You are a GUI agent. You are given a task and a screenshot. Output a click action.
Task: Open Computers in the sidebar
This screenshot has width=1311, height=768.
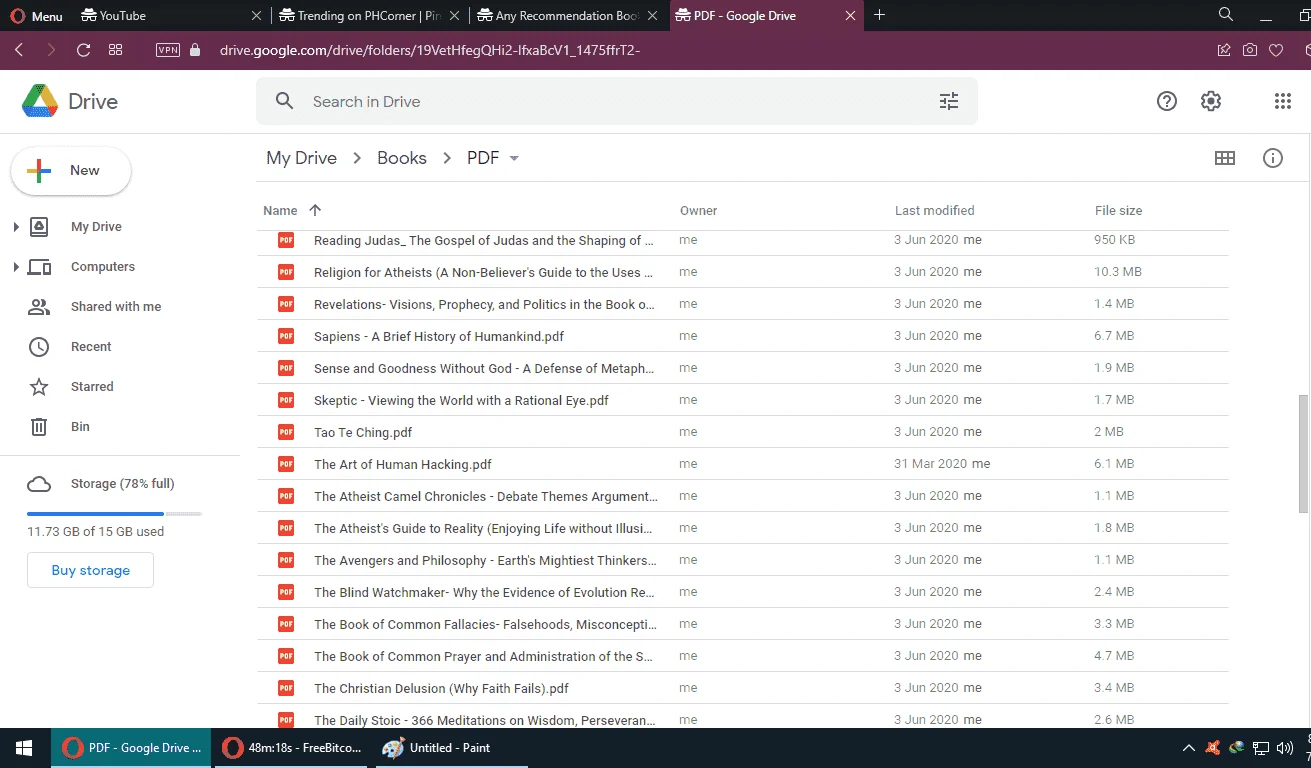103,267
